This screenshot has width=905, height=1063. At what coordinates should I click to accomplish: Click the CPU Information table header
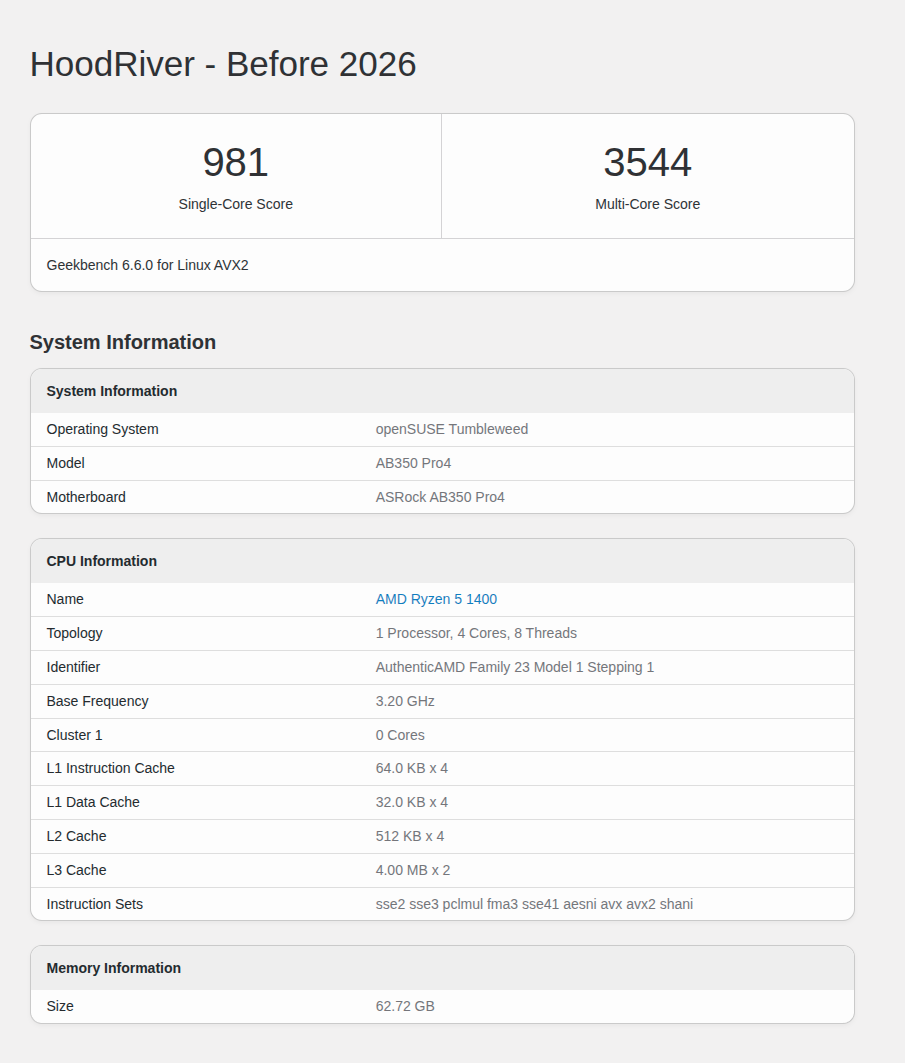101,561
